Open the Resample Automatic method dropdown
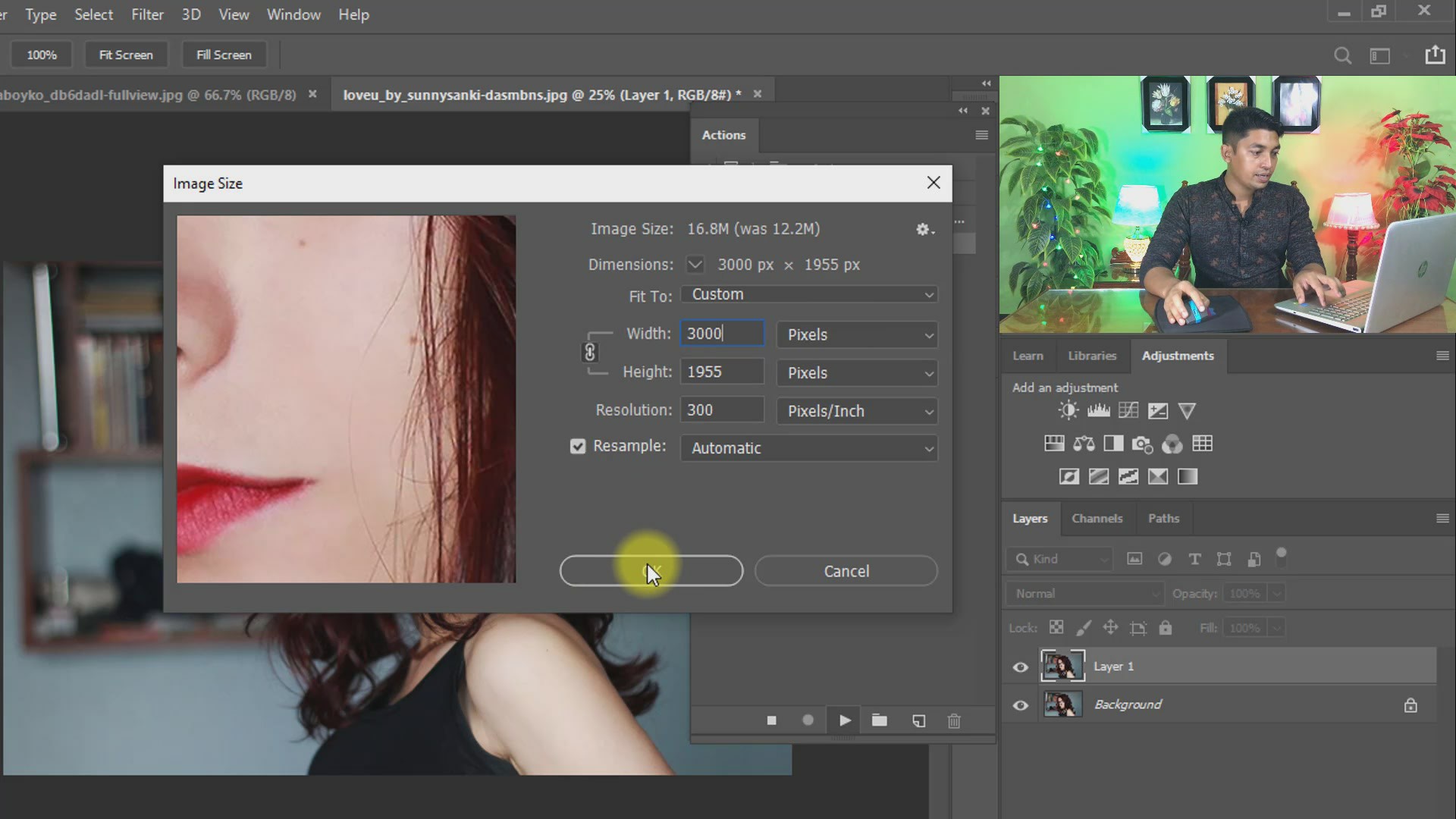This screenshot has width=1456, height=819. (x=808, y=448)
